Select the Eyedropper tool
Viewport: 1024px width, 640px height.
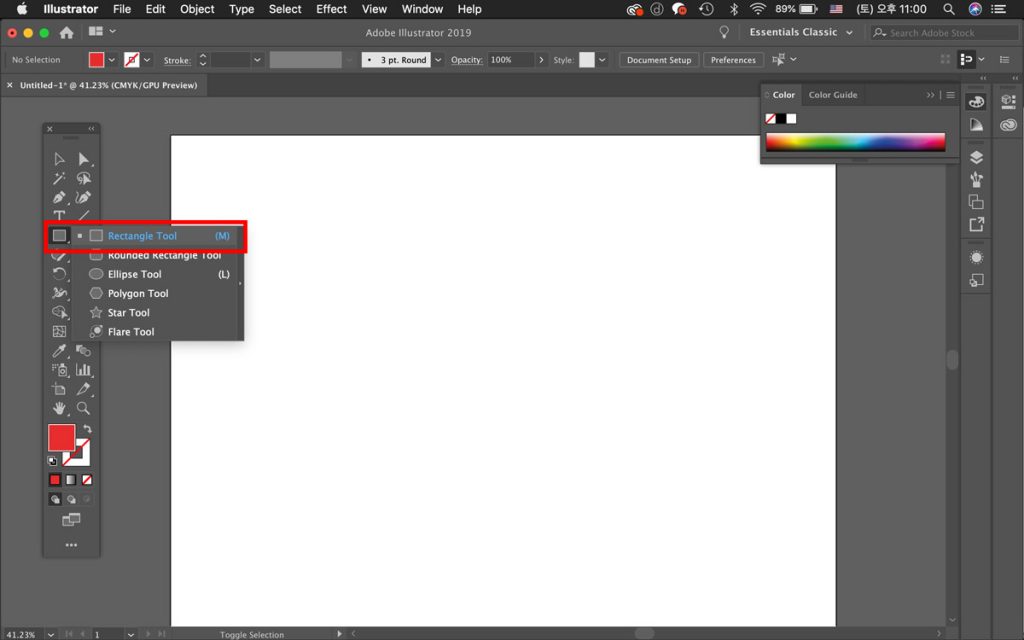[x=59, y=351]
